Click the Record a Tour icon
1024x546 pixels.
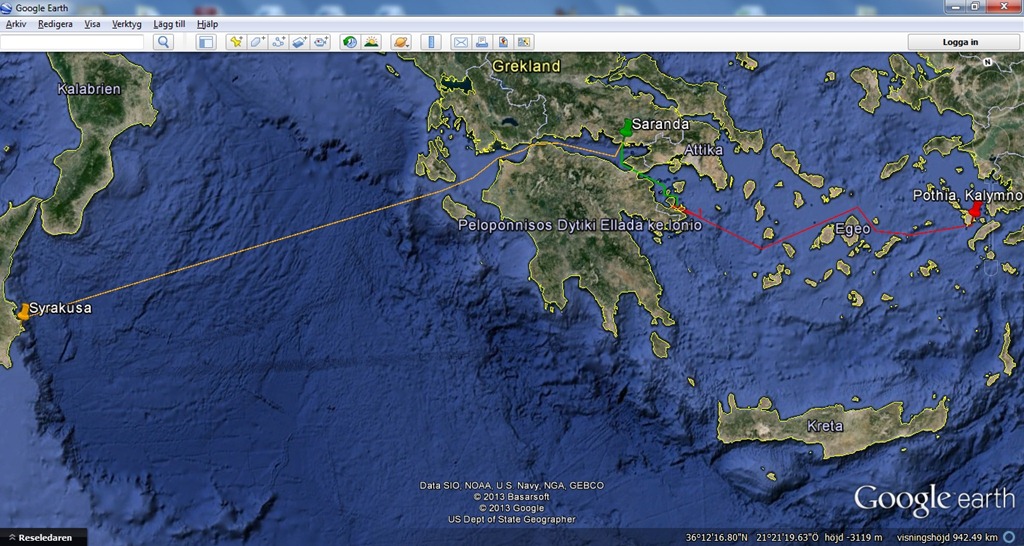click(320, 42)
